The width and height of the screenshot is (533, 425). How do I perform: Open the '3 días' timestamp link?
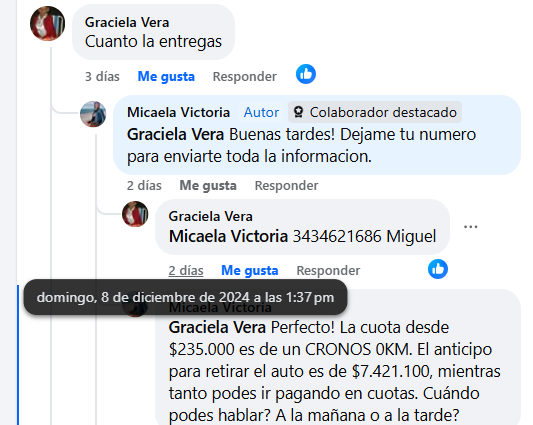[102, 76]
